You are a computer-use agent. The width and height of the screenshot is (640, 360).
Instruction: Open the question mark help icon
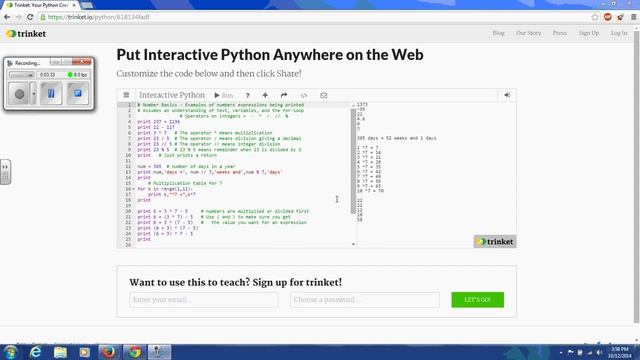(x=247, y=95)
